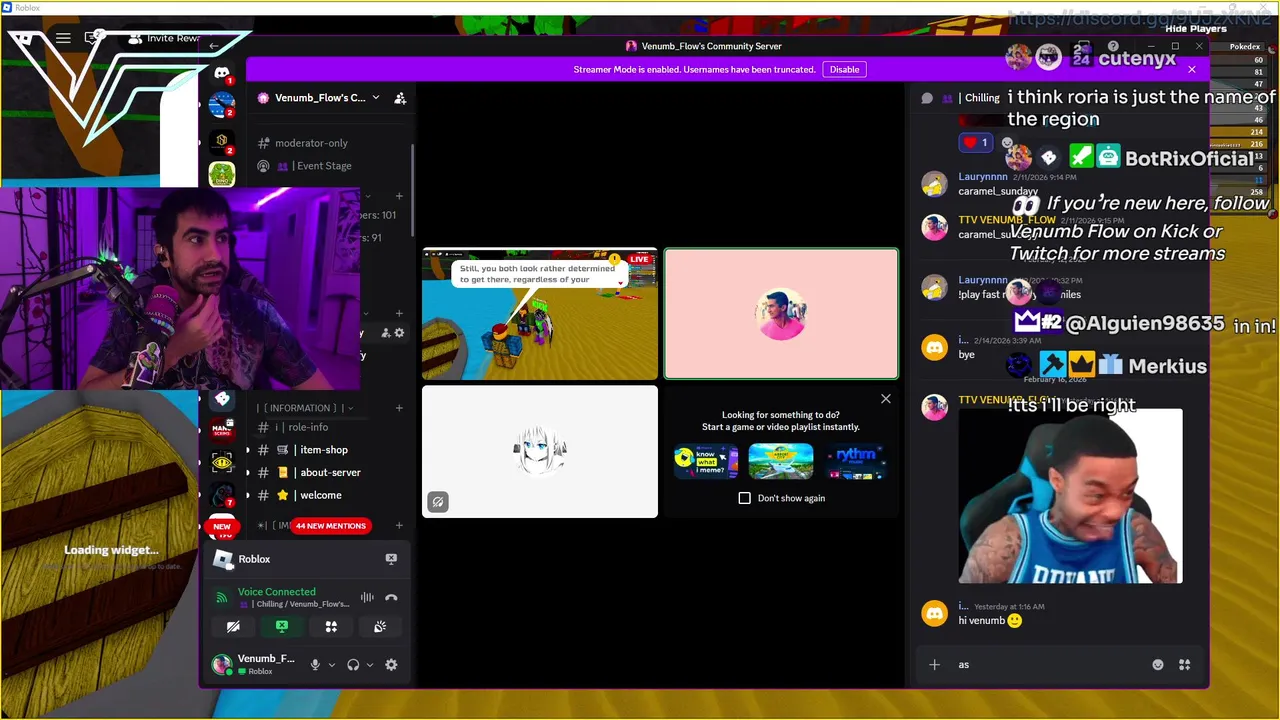Expand threads arrow beside item-shop channel
Screen dimensions: 1280x720
click(248, 450)
